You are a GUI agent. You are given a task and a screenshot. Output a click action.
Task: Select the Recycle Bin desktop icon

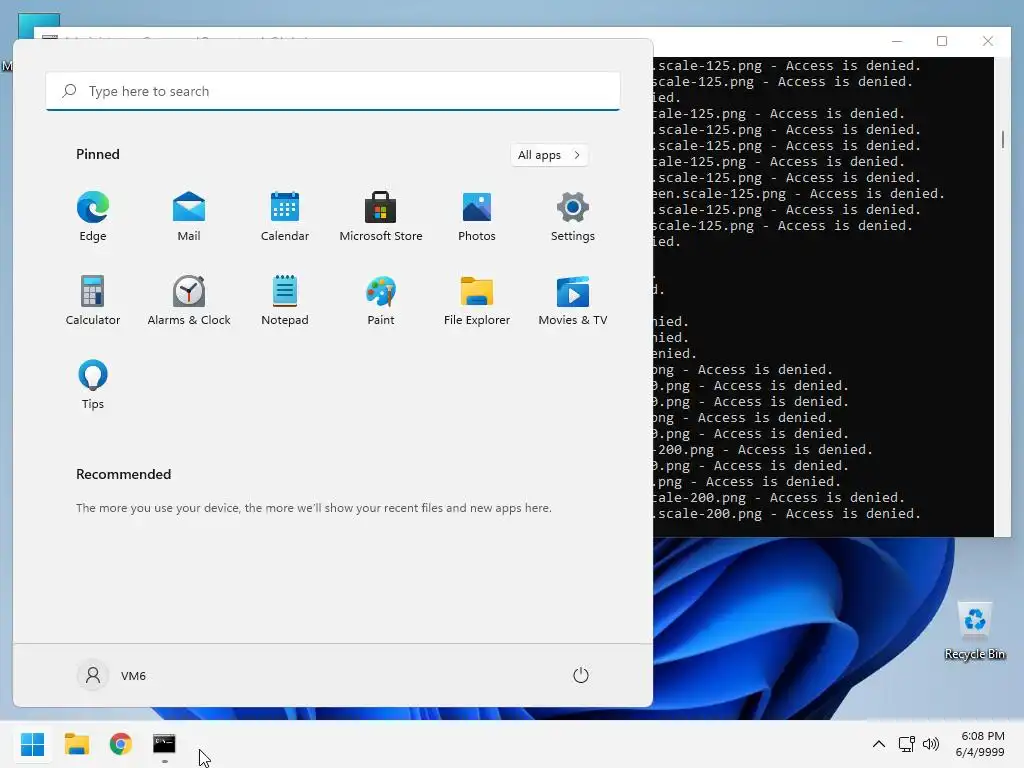[x=974, y=631]
